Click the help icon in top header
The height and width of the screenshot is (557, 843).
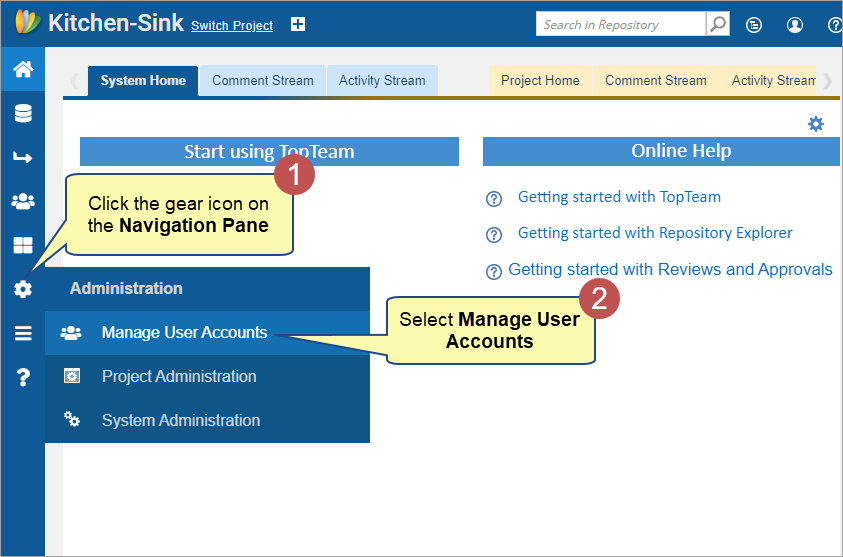835,25
